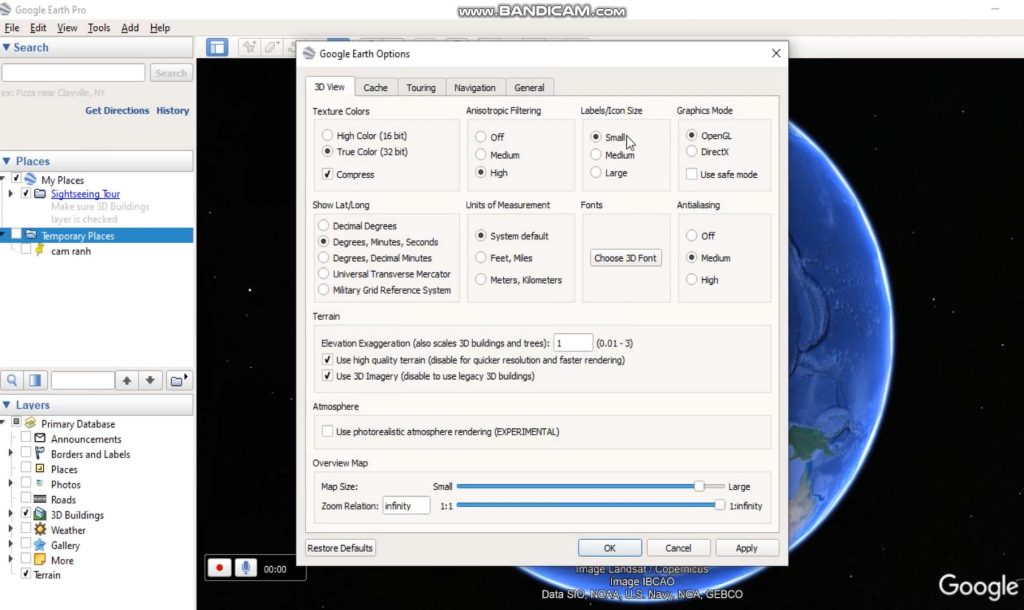
Task: Click the move-up arrow in Places panel
Action: point(126,380)
